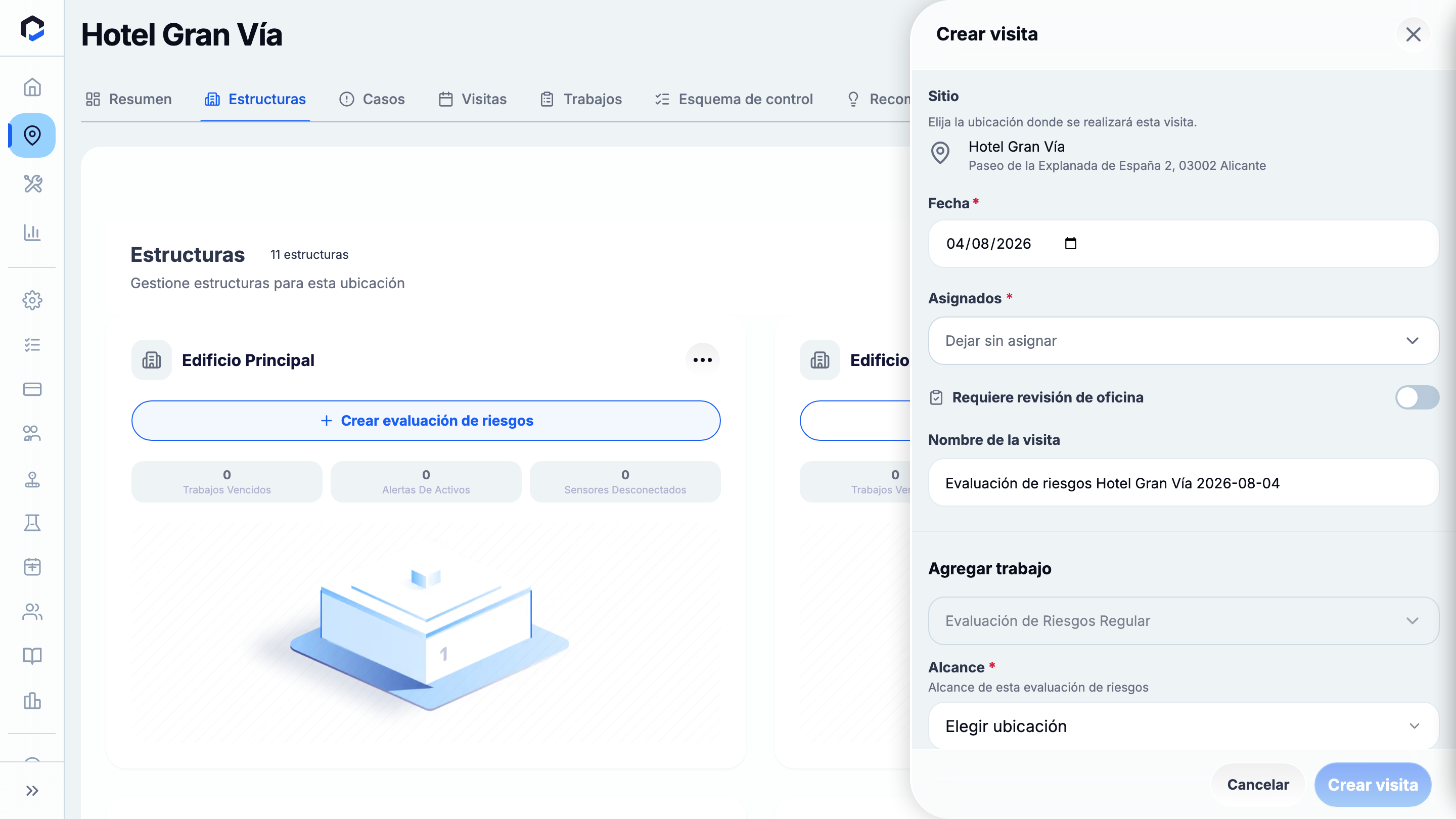The width and height of the screenshot is (1456, 819).
Task: Click the Trabajos Vencidos counter of Edificio Principal
Action: pos(226,482)
